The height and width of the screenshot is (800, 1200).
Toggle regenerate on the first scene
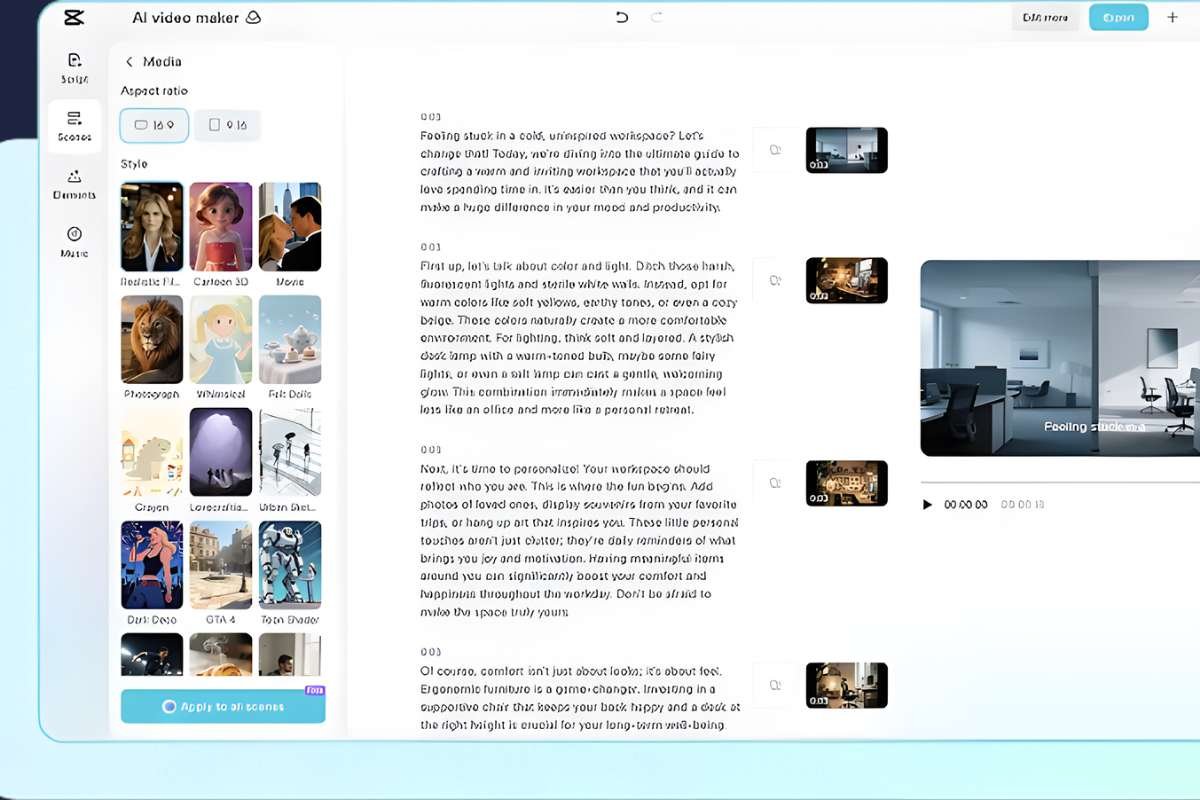point(775,148)
